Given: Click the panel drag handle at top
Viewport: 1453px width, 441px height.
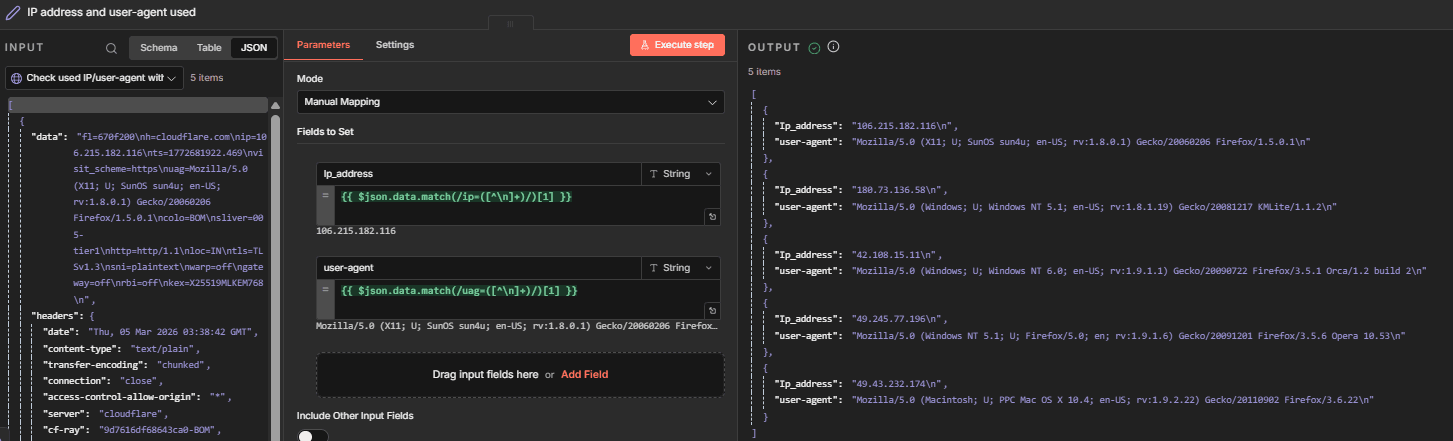Looking at the screenshot, I should tap(511, 22).
